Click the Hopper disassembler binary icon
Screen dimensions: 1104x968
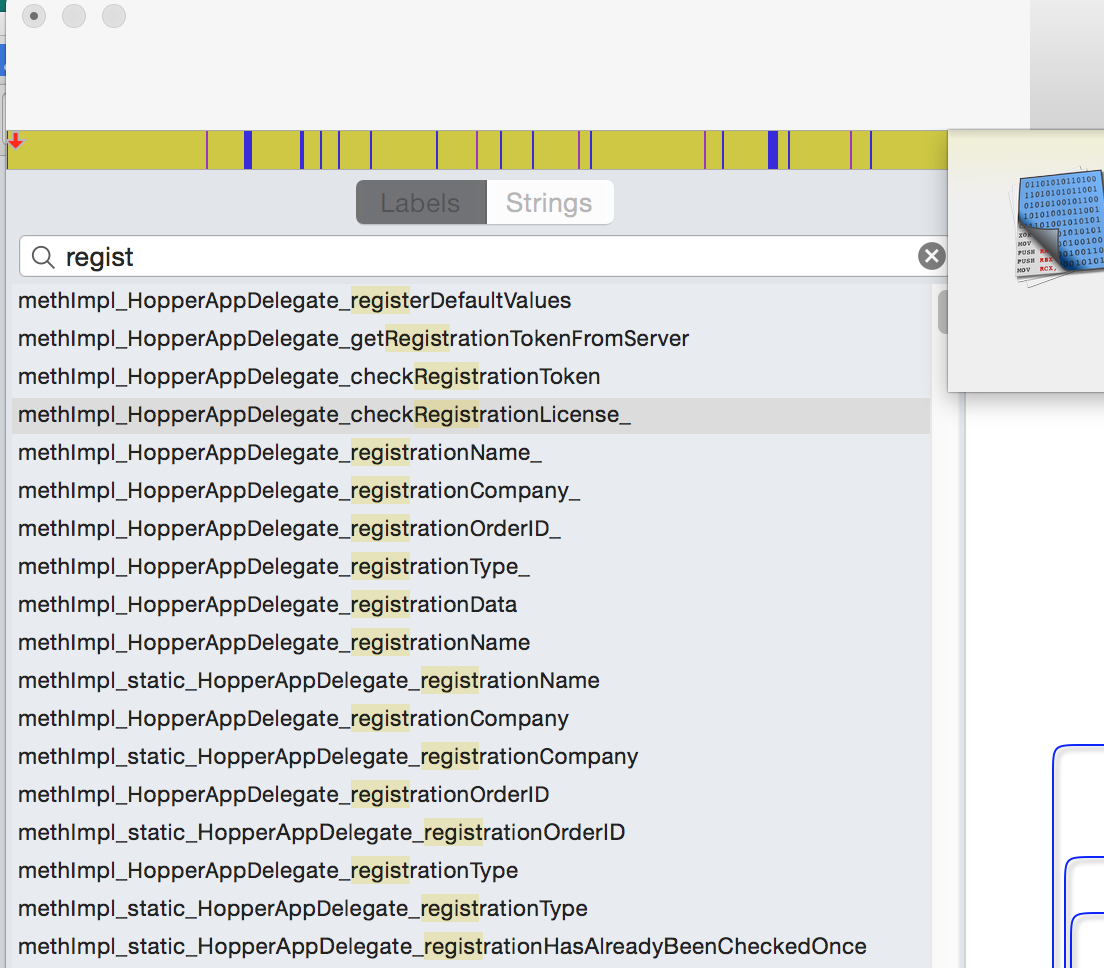[x=1059, y=228]
